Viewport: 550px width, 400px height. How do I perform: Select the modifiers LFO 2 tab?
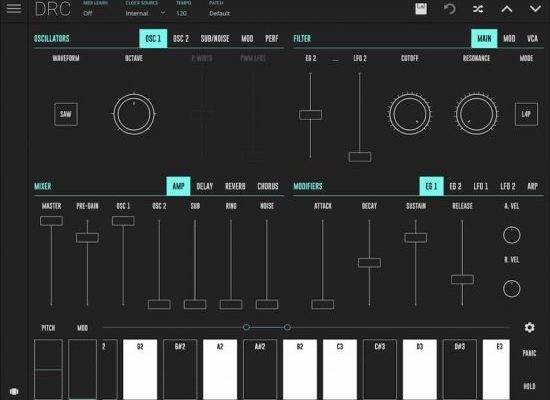[508, 186]
